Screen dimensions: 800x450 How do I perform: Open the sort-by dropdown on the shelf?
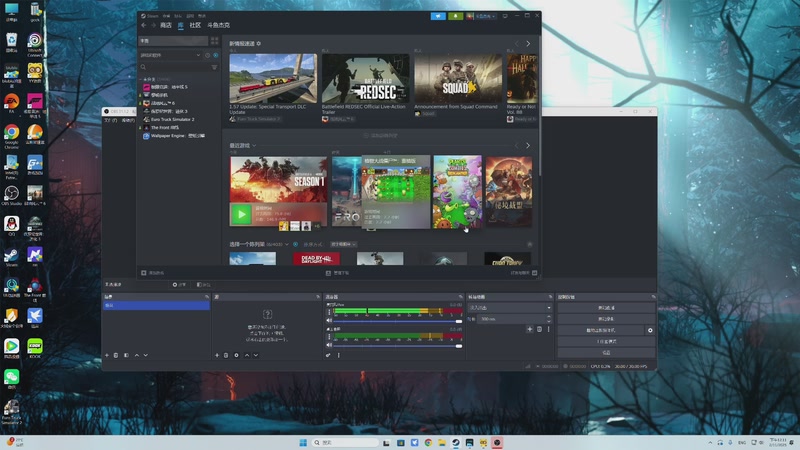[343, 244]
